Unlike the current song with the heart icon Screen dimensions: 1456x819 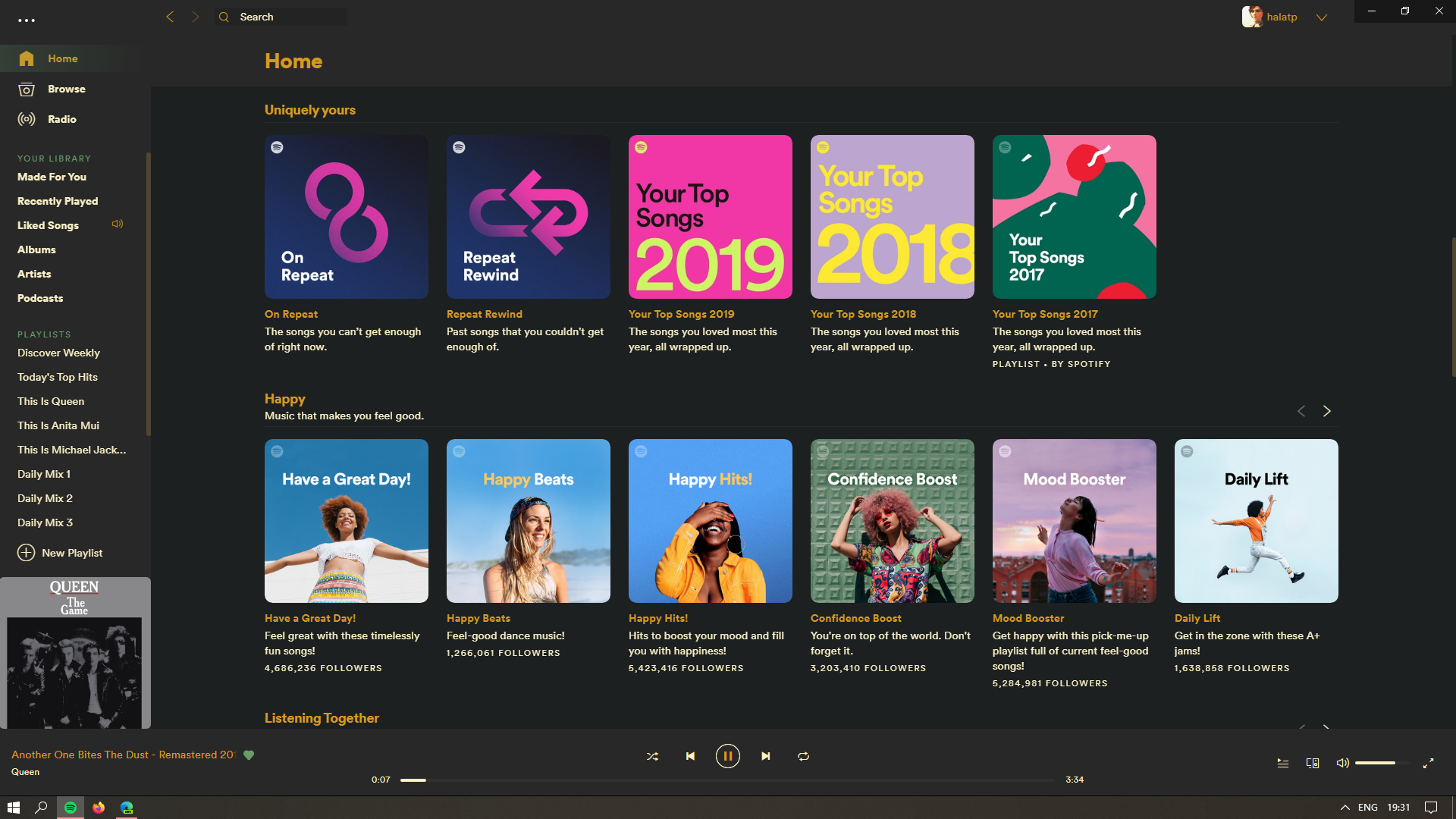(249, 755)
